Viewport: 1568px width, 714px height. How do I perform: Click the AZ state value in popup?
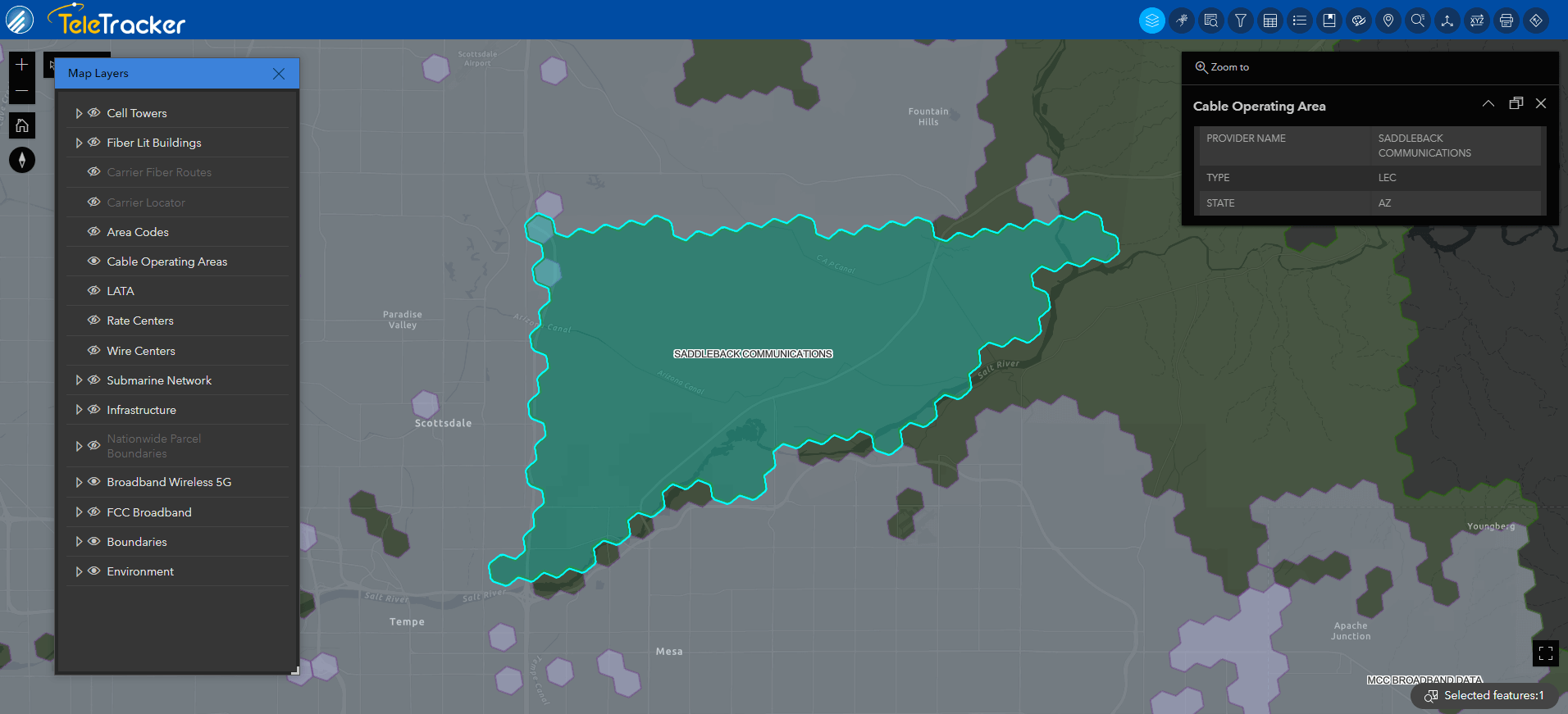point(1384,203)
